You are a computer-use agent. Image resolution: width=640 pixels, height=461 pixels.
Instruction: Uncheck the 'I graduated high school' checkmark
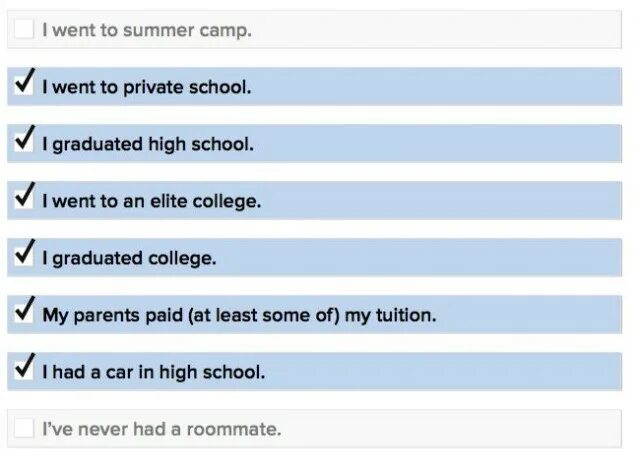[24, 143]
